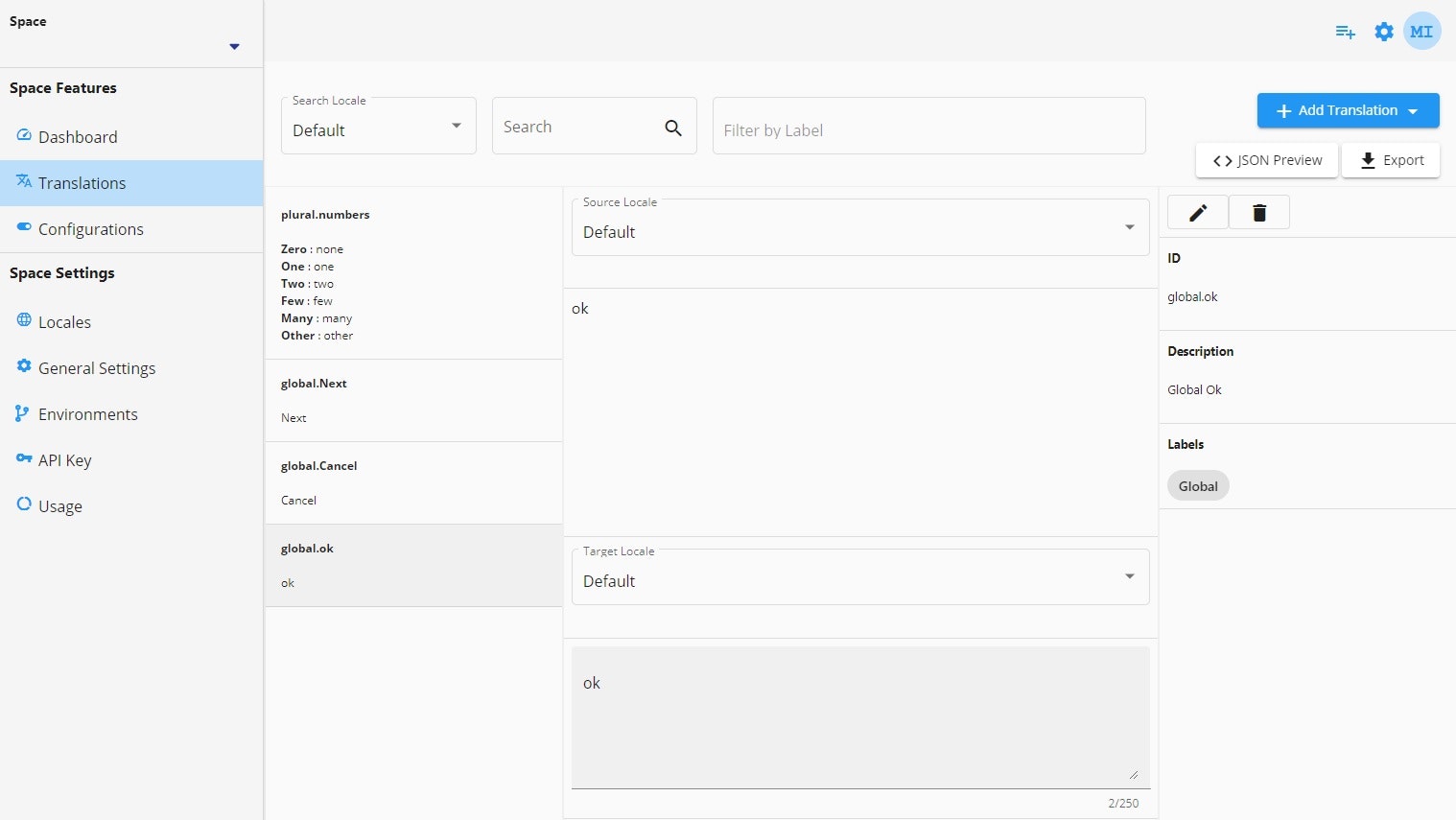
Task: Open the MI user avatar menu
Action: point(1421,32)
